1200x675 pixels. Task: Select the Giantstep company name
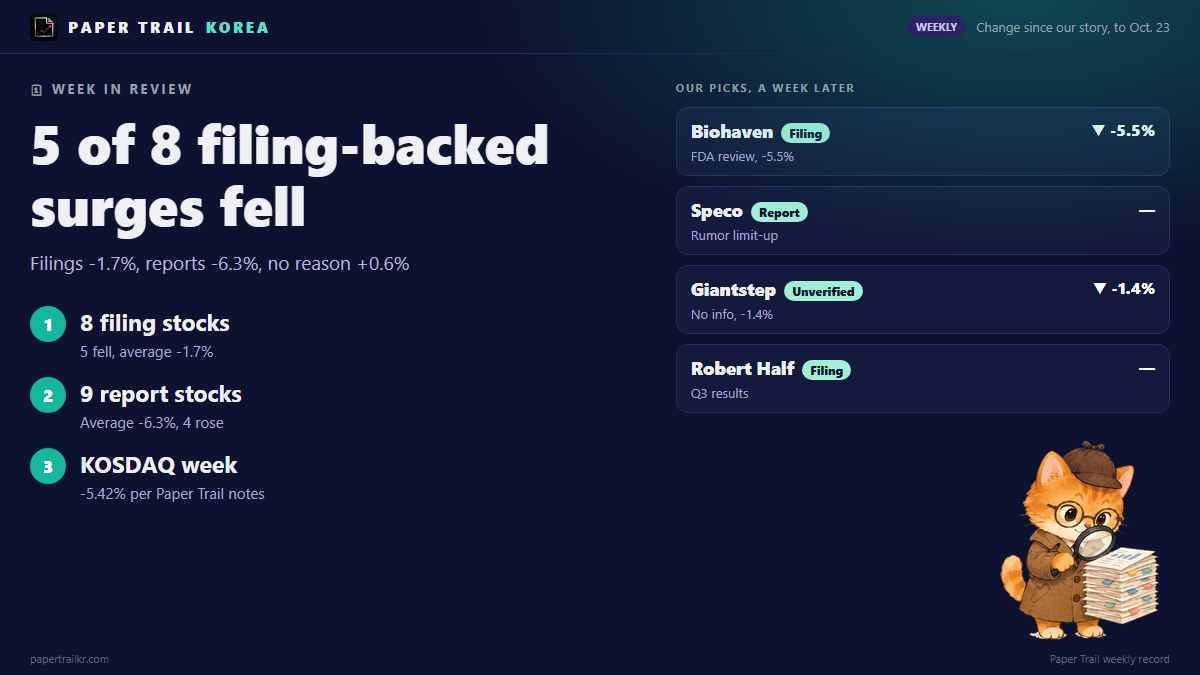tap(733, 290)
